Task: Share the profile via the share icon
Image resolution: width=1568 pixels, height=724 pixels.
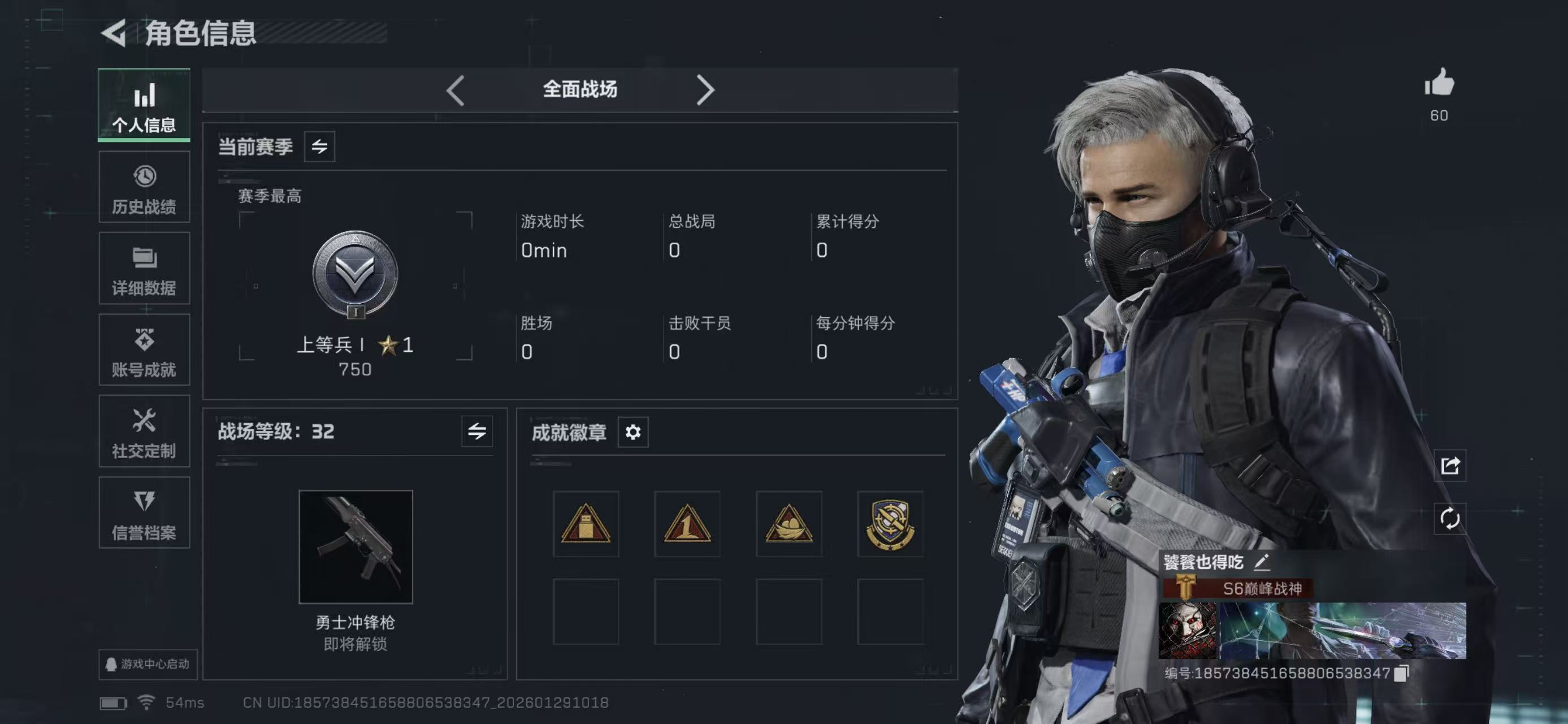Action: pyautogui.click(x=1450, y=466)
